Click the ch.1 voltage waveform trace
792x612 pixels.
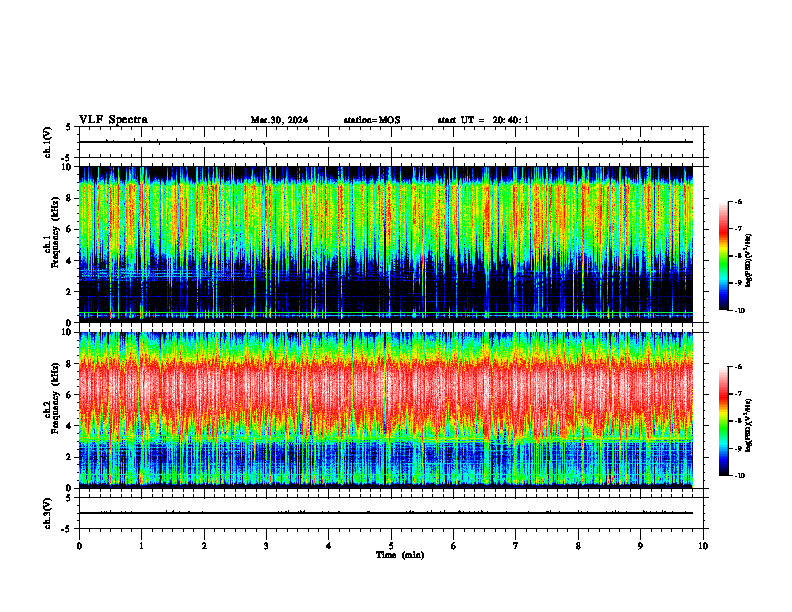click(386, 142)
